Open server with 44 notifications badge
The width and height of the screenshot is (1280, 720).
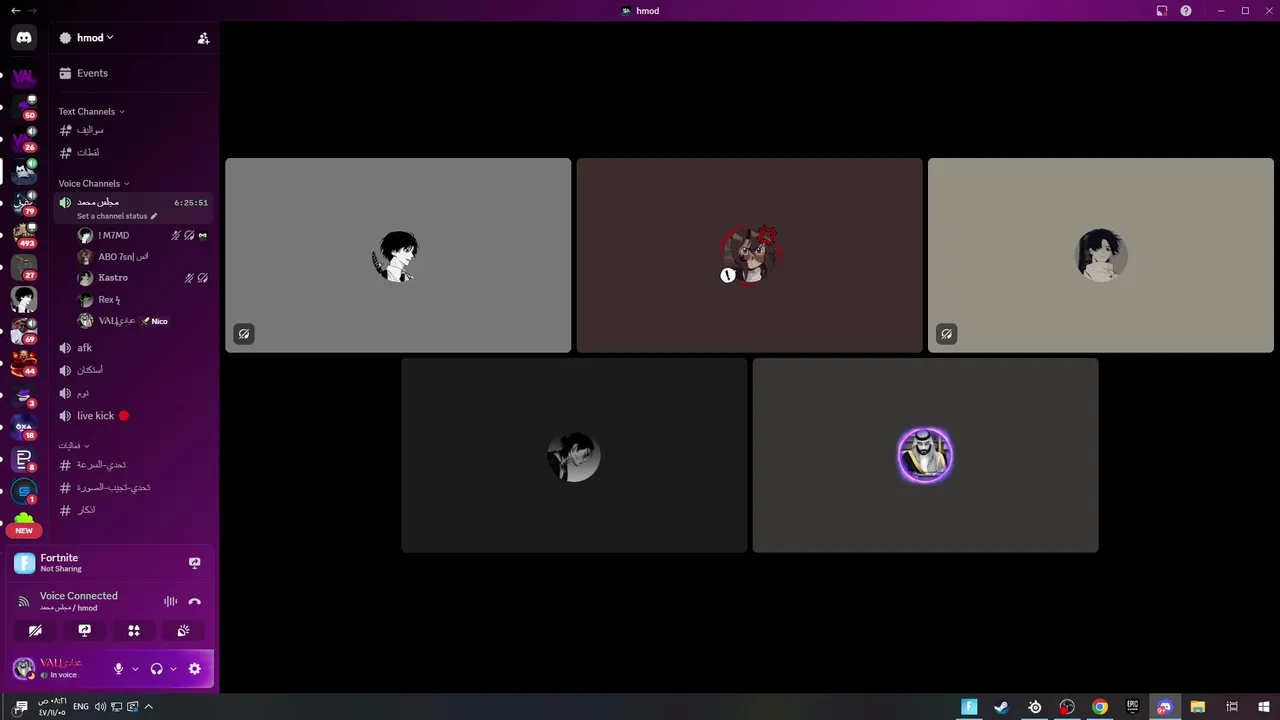24,363
